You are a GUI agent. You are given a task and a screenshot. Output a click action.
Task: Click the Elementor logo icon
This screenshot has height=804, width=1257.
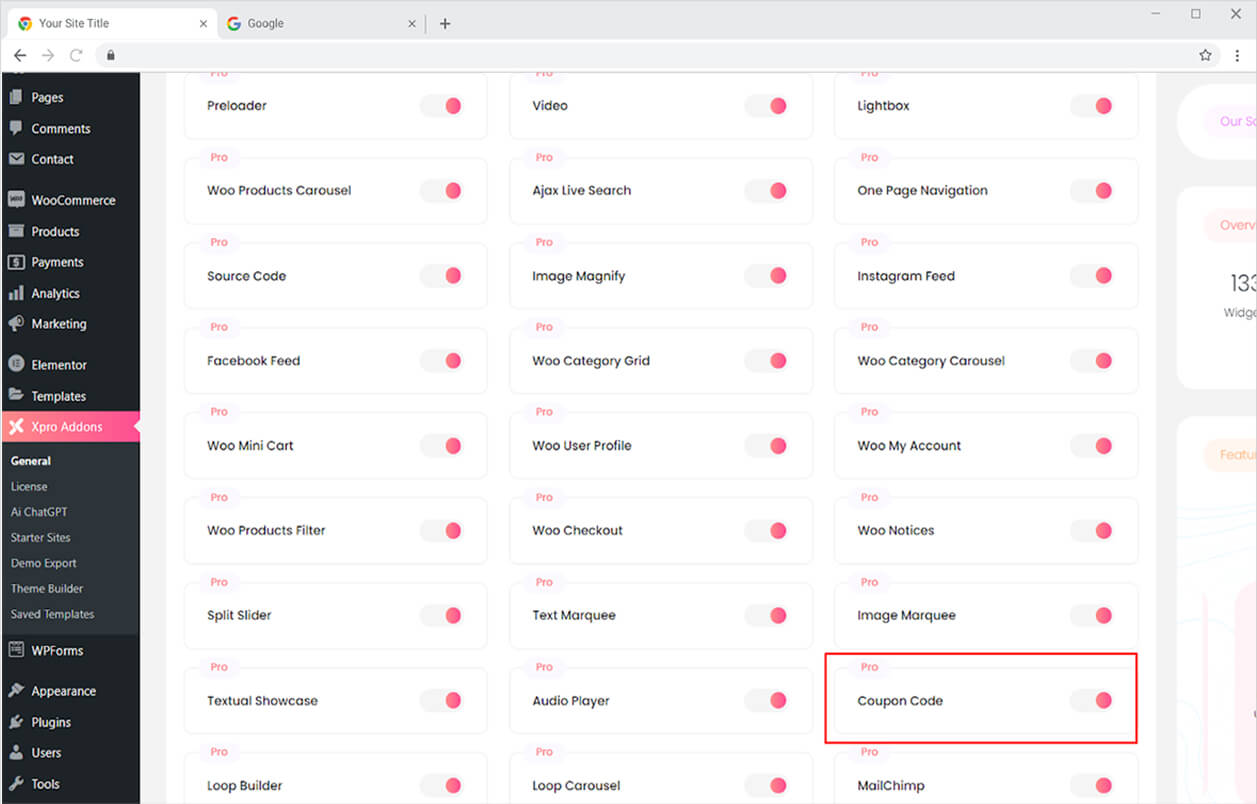click(x=16, y=365)
